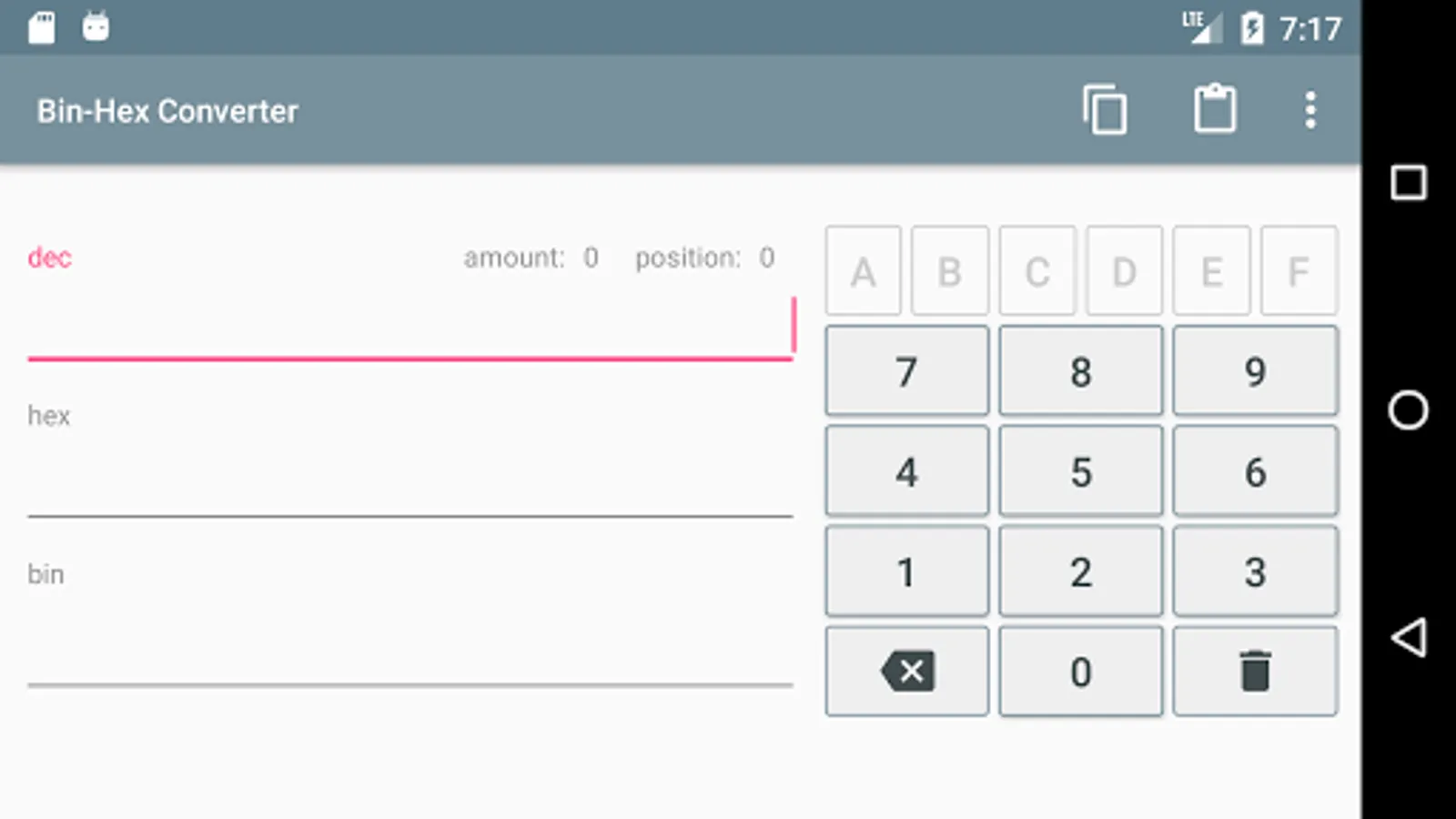Tap the copy icon in toolbar

(x=1105, y=110)
